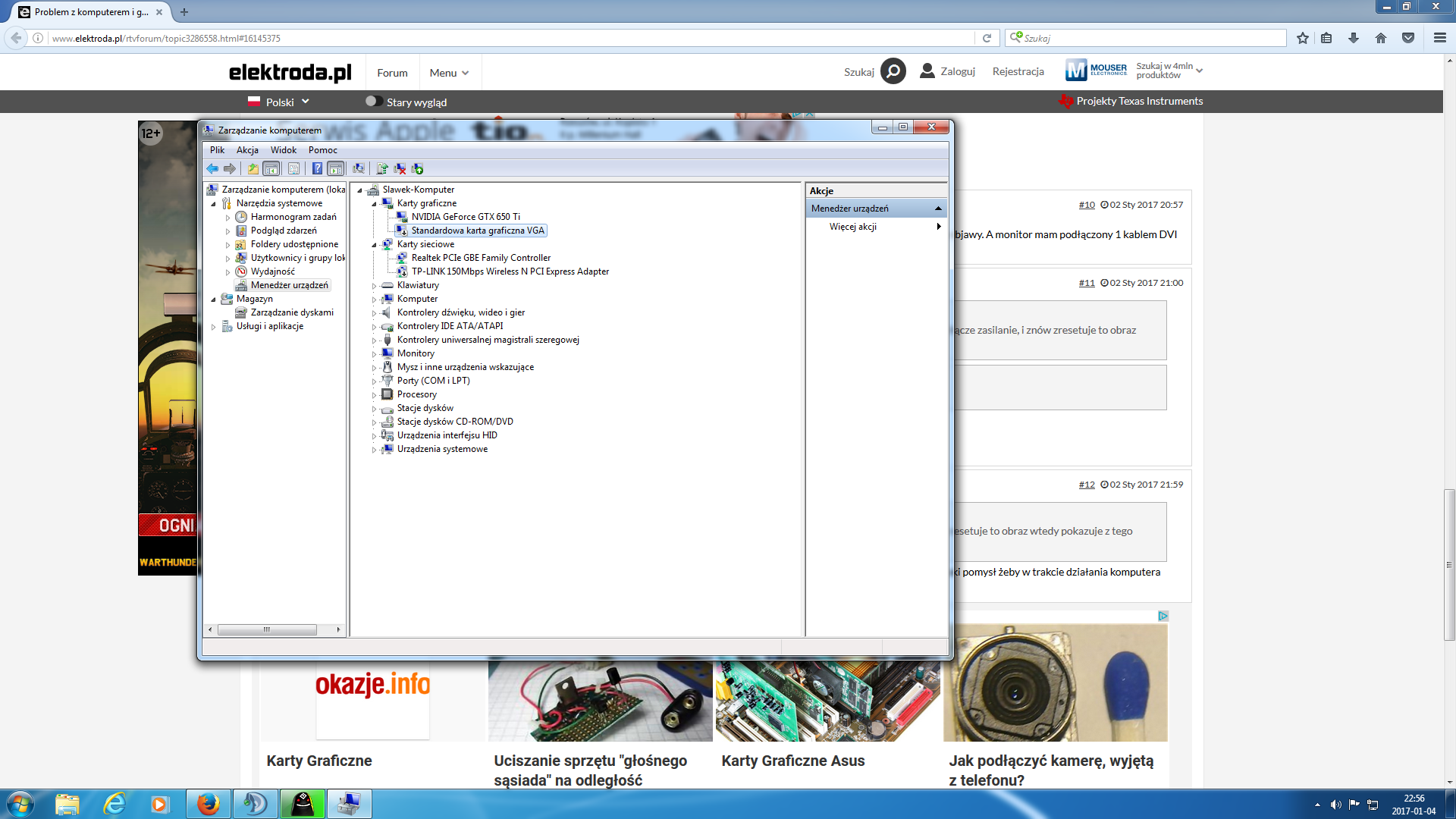Open the "Karty Graficzne Asus" article link
Screen dimensions: 1456x819
click(x=792, y=761)
